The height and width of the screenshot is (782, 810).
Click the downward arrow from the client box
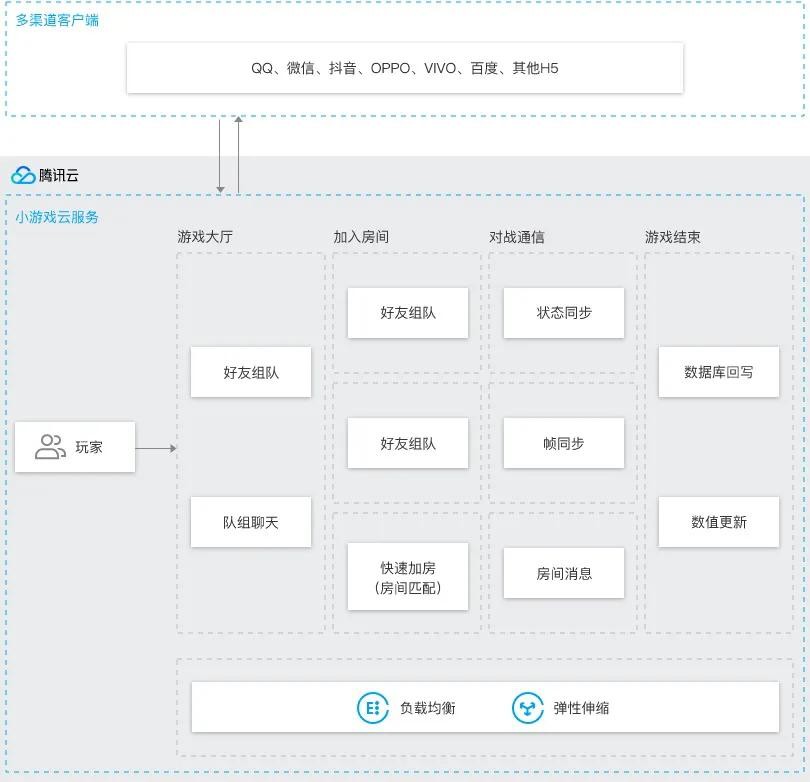click(x=221, y=155)
